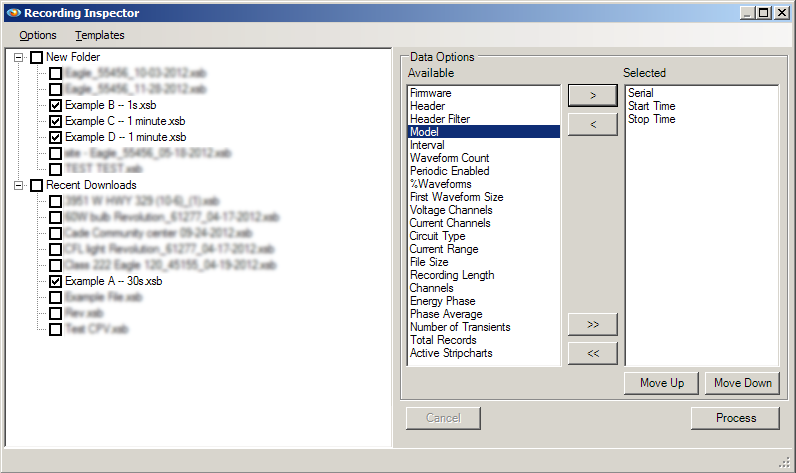
Task: Click the Recording Inspector title bar icon
Action: (x=13, y=13)
